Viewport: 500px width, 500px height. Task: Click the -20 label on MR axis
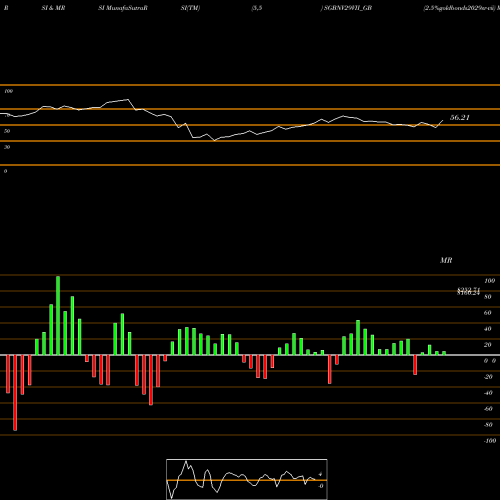(488, 377)
